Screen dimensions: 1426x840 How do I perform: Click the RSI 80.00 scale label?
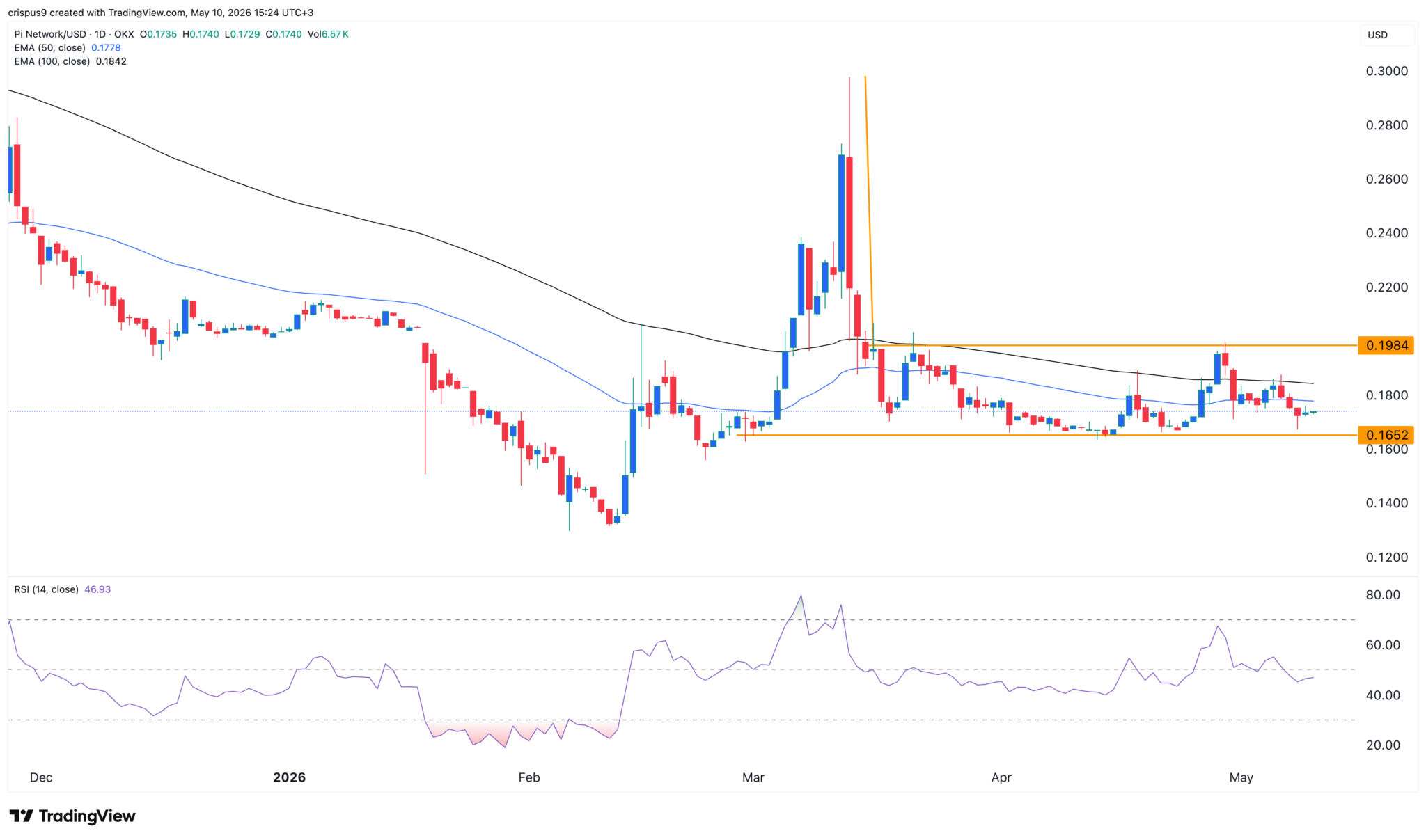coord(1383,595)
